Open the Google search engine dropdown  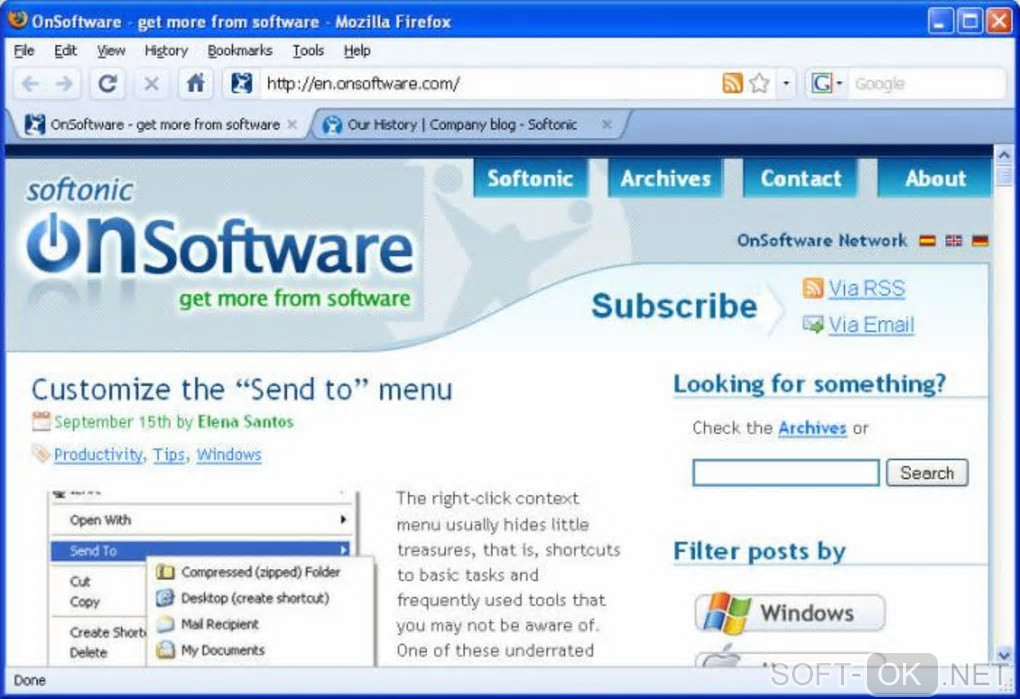(826, 83)
